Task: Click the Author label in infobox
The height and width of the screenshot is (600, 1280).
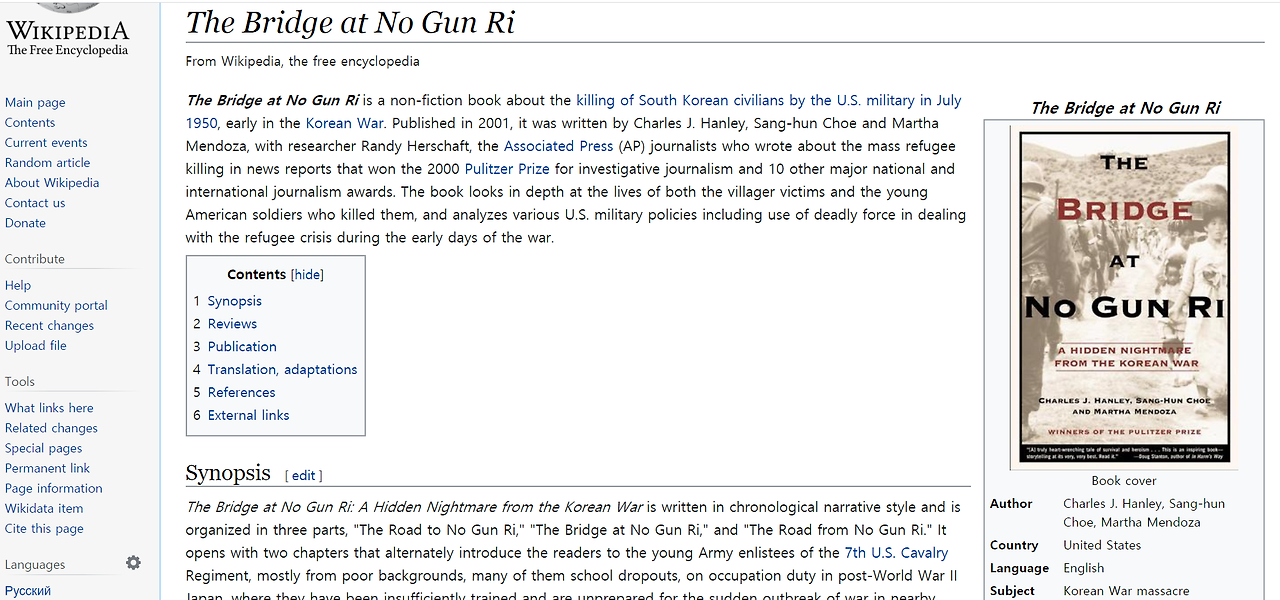Action: point(1011,504)
